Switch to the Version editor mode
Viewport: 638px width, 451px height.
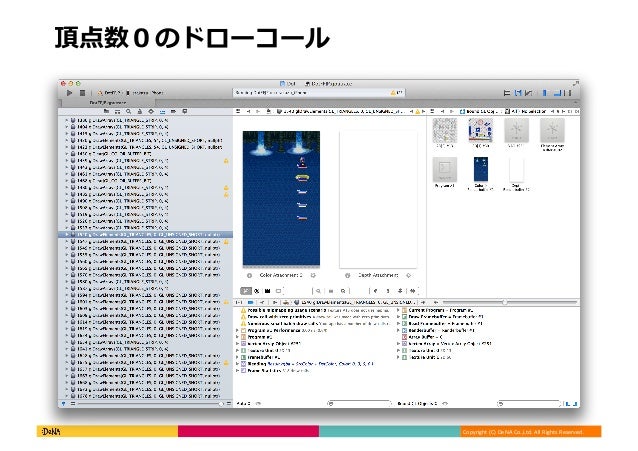tap(529, 93)
